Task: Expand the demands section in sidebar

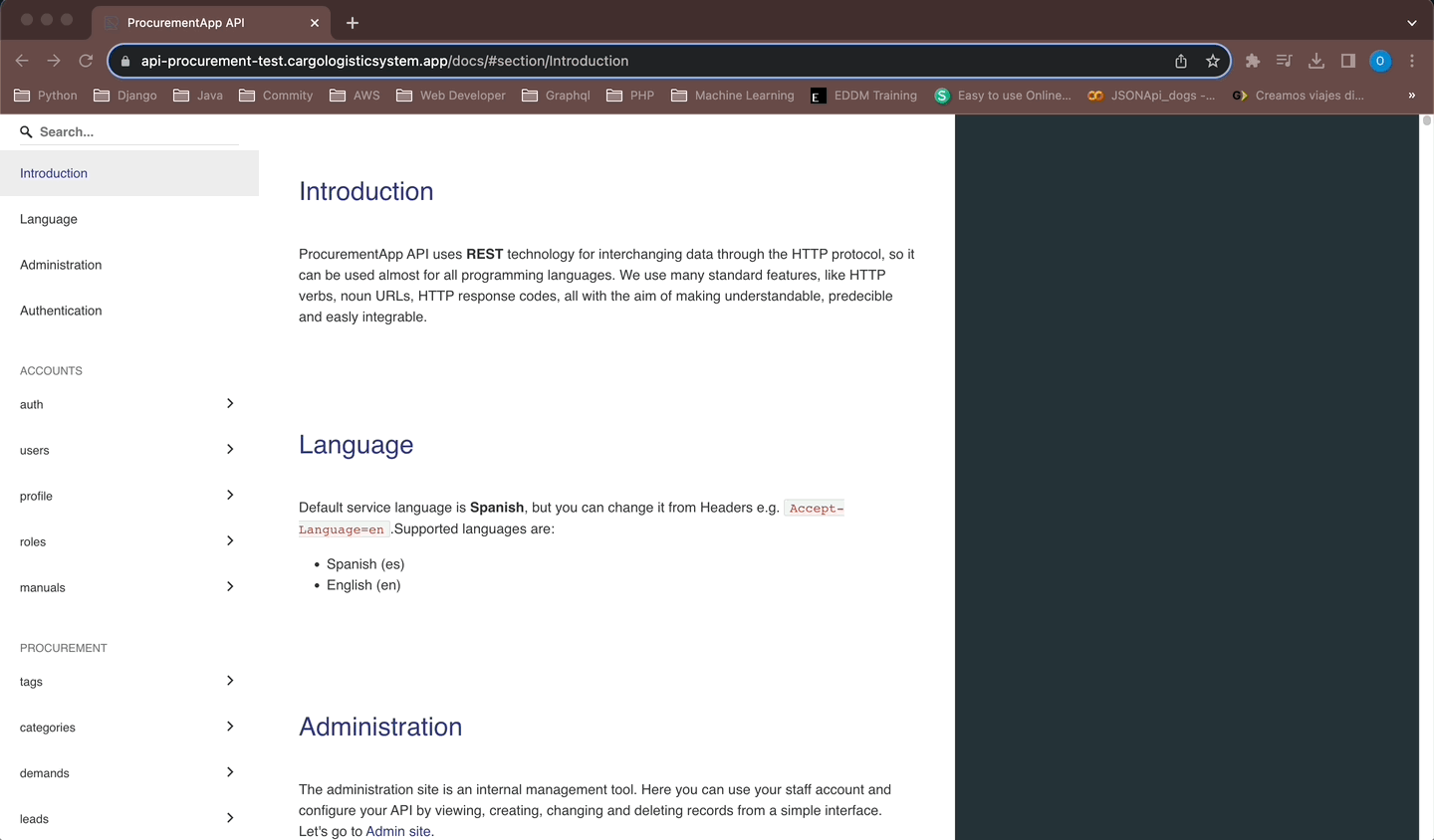Action: 230,772
